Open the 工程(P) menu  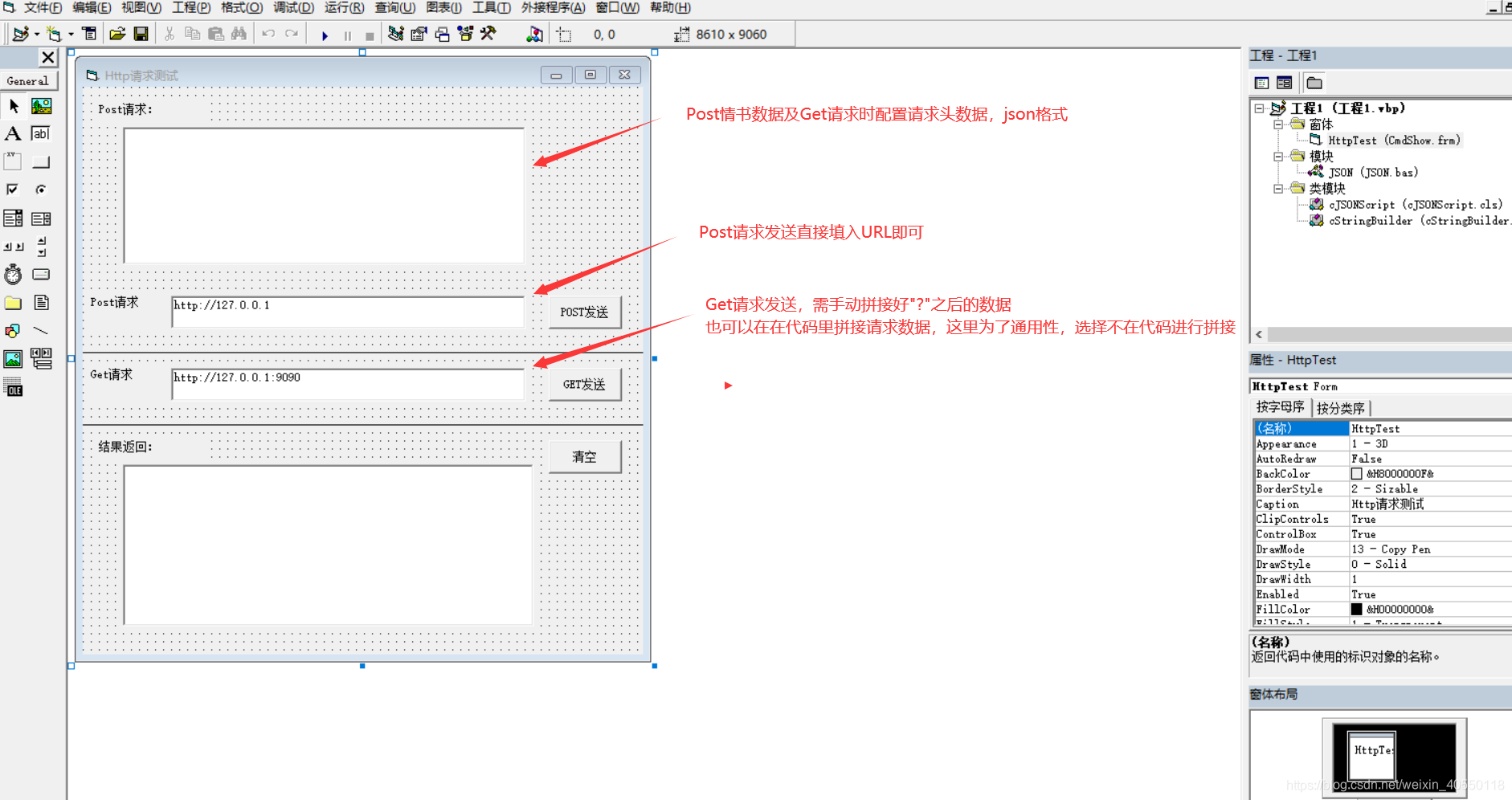[x=191, y=7]
